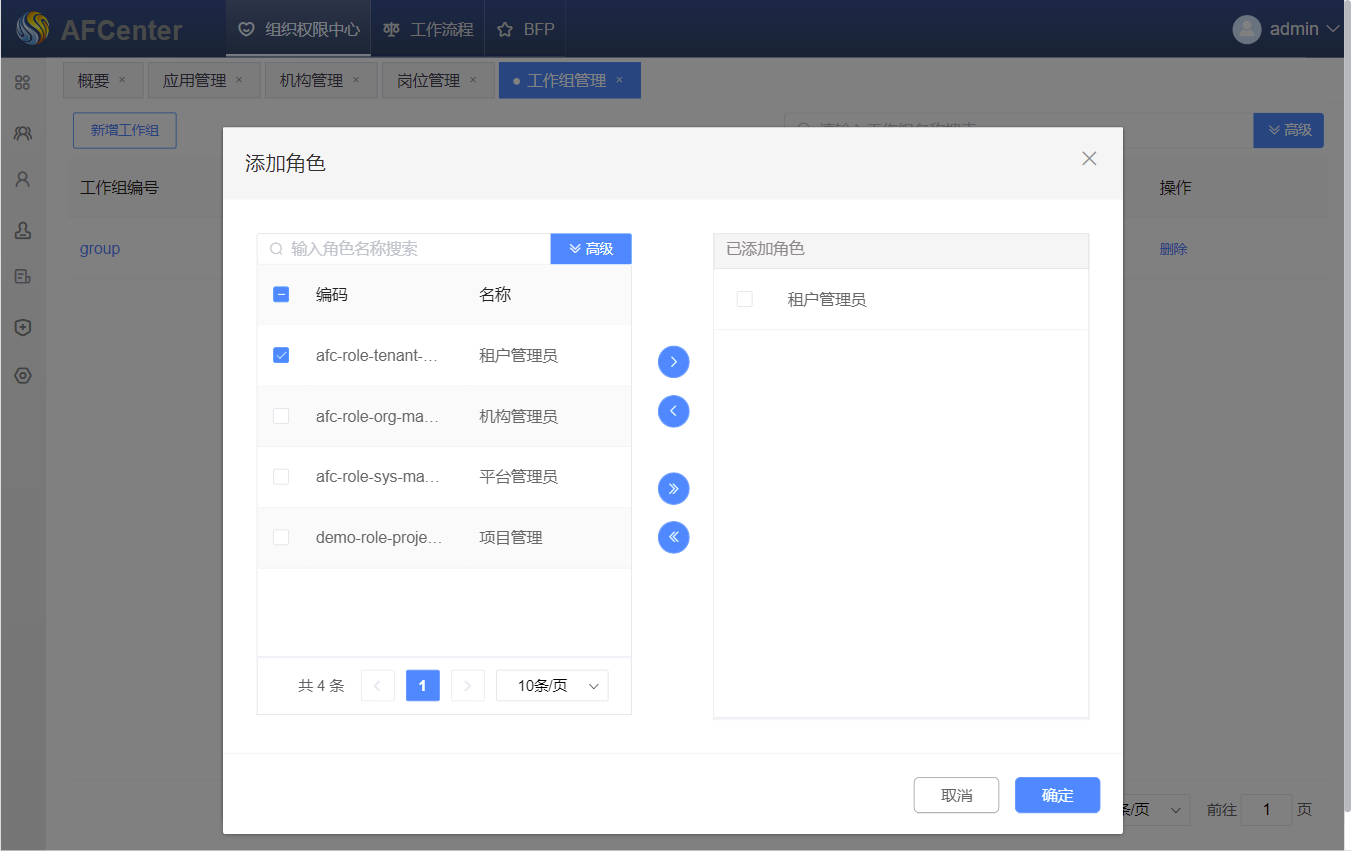Click the admin user avatar
The width and height of the screenshot is (1351, 851).
click(x=1246, y=29)
